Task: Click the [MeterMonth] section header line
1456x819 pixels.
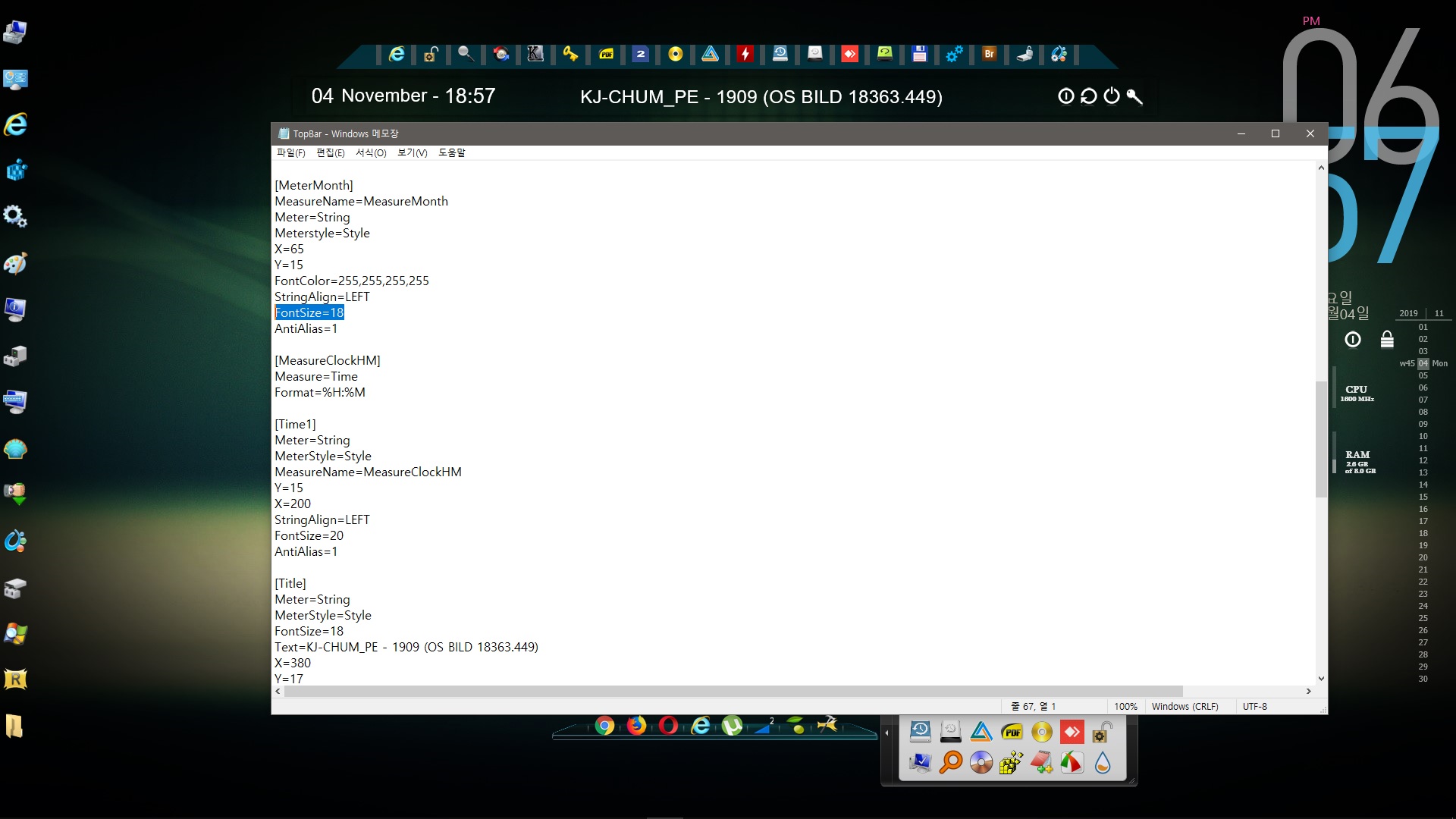Action: click(x=314, y=185)
